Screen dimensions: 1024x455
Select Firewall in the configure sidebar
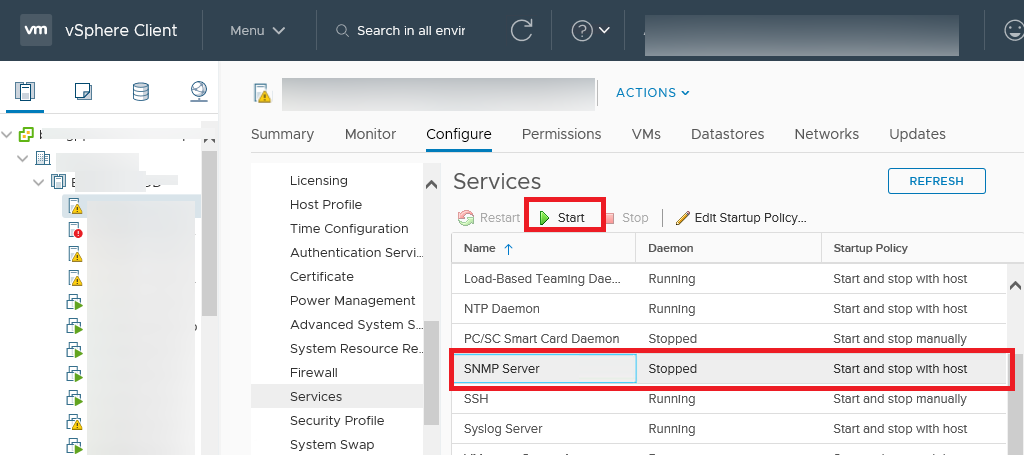tap(314, 373)
